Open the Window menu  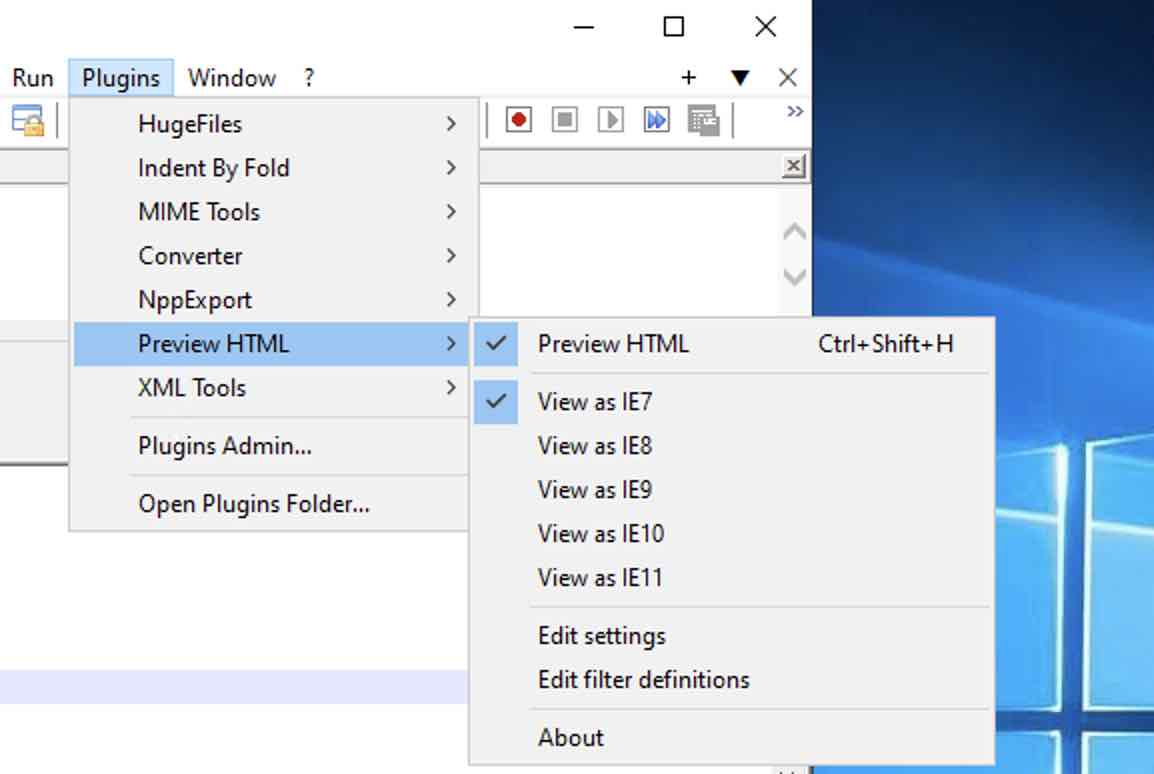click(233, 77)
